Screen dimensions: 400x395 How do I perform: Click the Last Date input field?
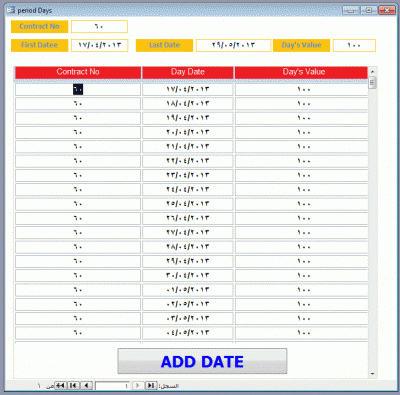coord(233,45)
